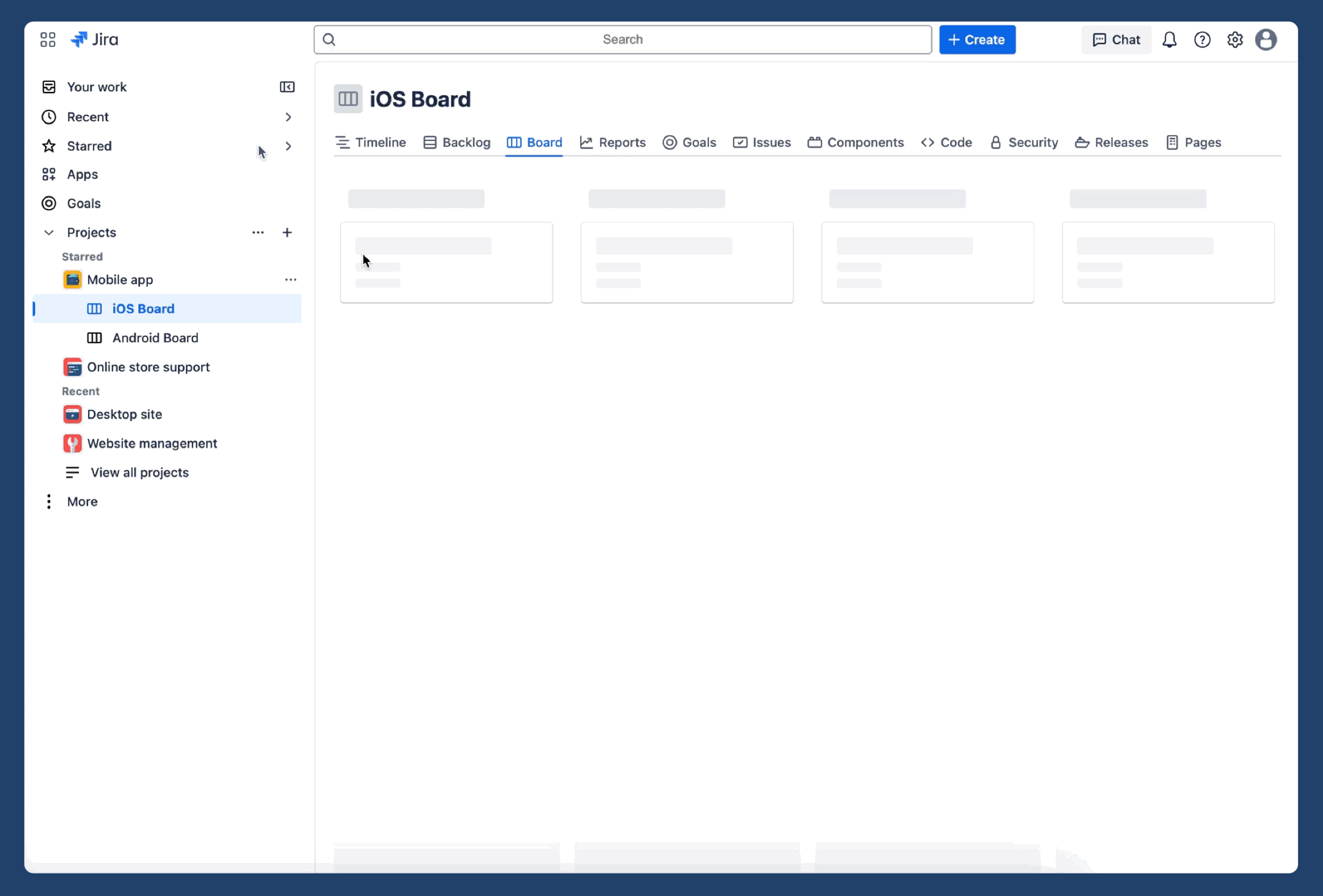Screen dimensions: 1323x896
Task: Click the plus icon next to Projects
Action: coord(287,232)
